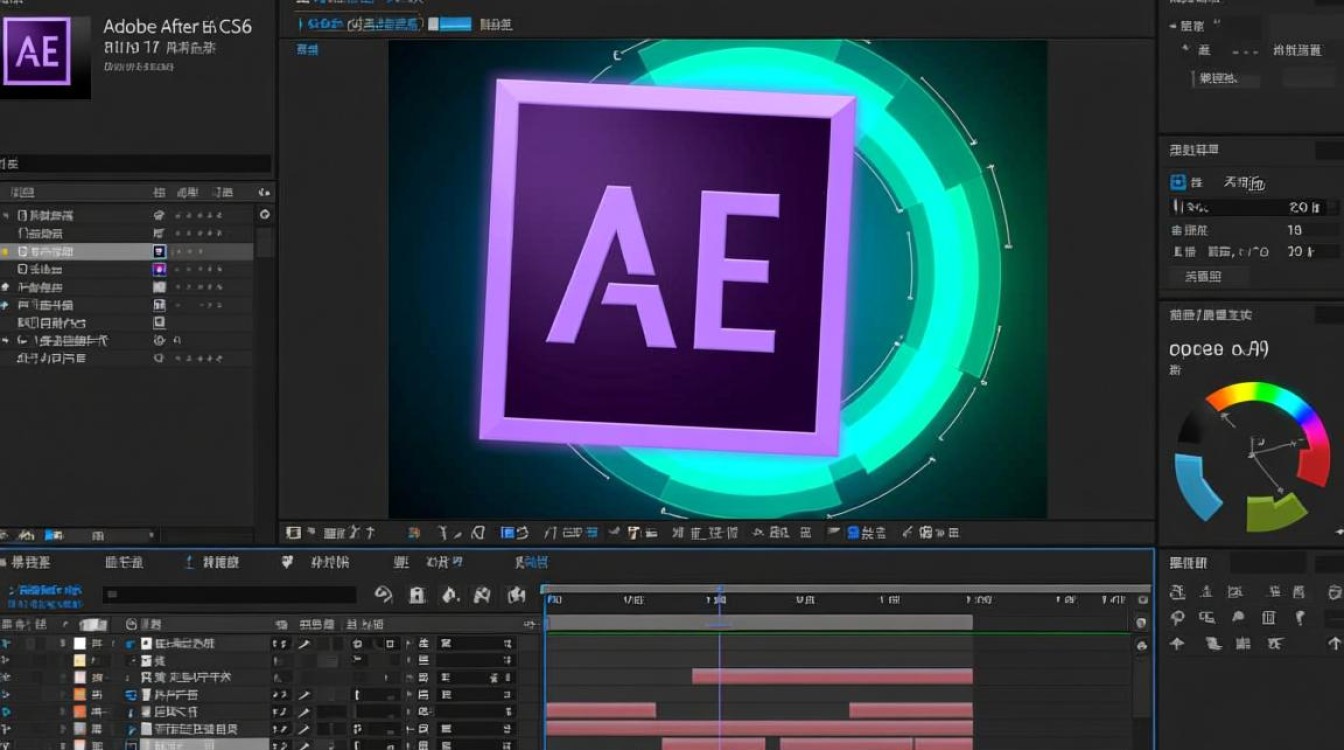
Task: Click the lock icon in the timeline header
Action: pos(417,595)
